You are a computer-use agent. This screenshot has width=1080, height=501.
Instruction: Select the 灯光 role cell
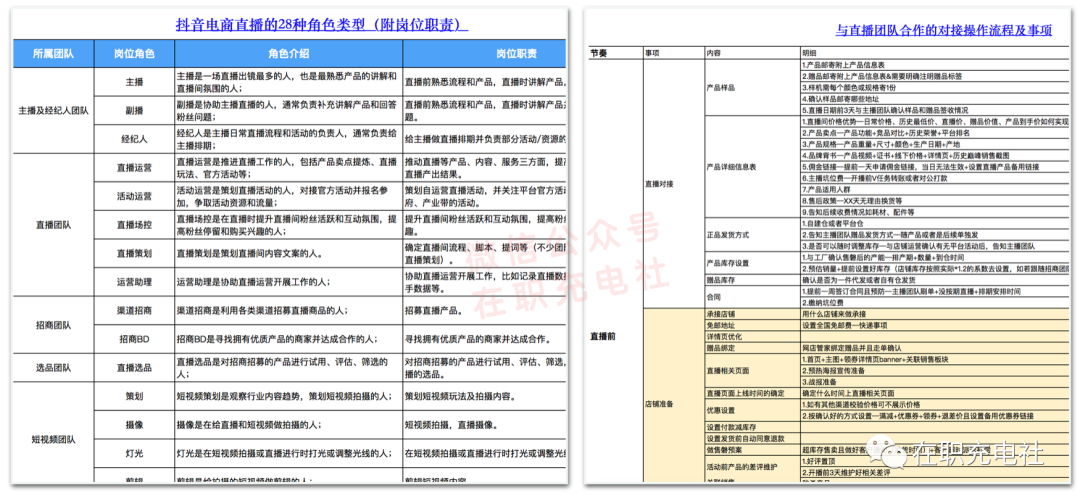pos(134,453)
